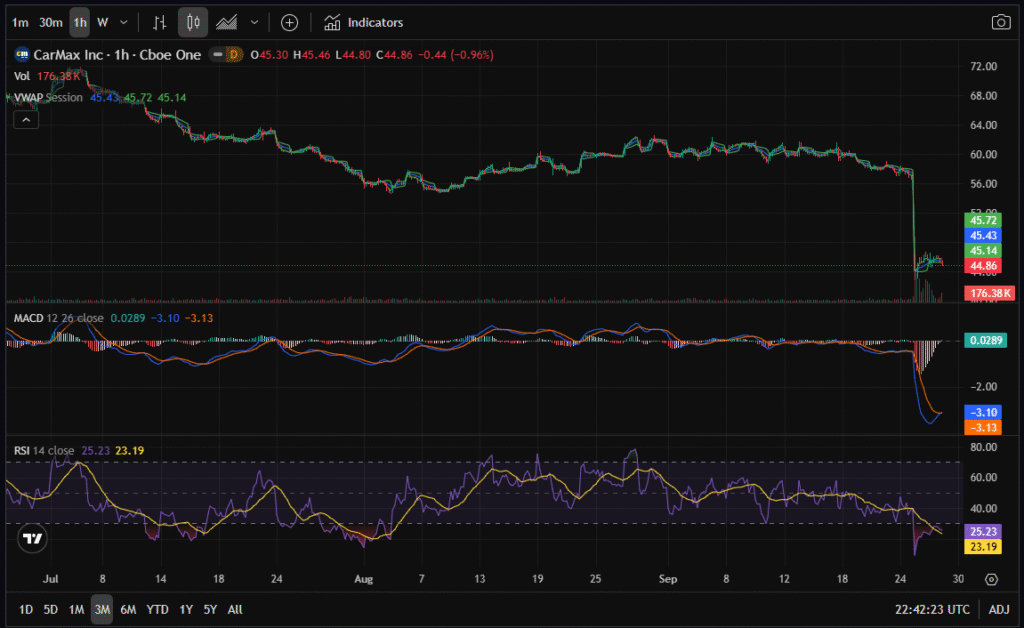Screen dimensions: 1024x628
Task: Select the candlestick chart style icon
Action: coord(193,22)
